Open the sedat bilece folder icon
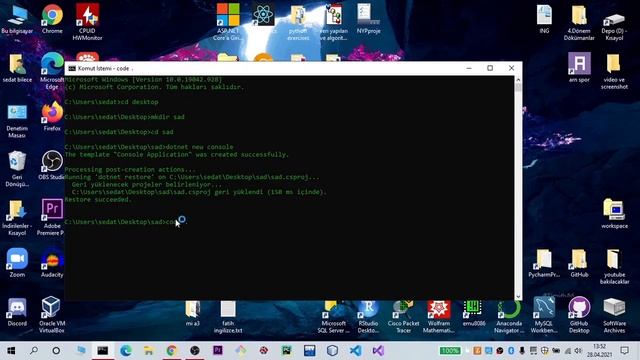Viewport: 640px width, 360px height. pos(17,68)
